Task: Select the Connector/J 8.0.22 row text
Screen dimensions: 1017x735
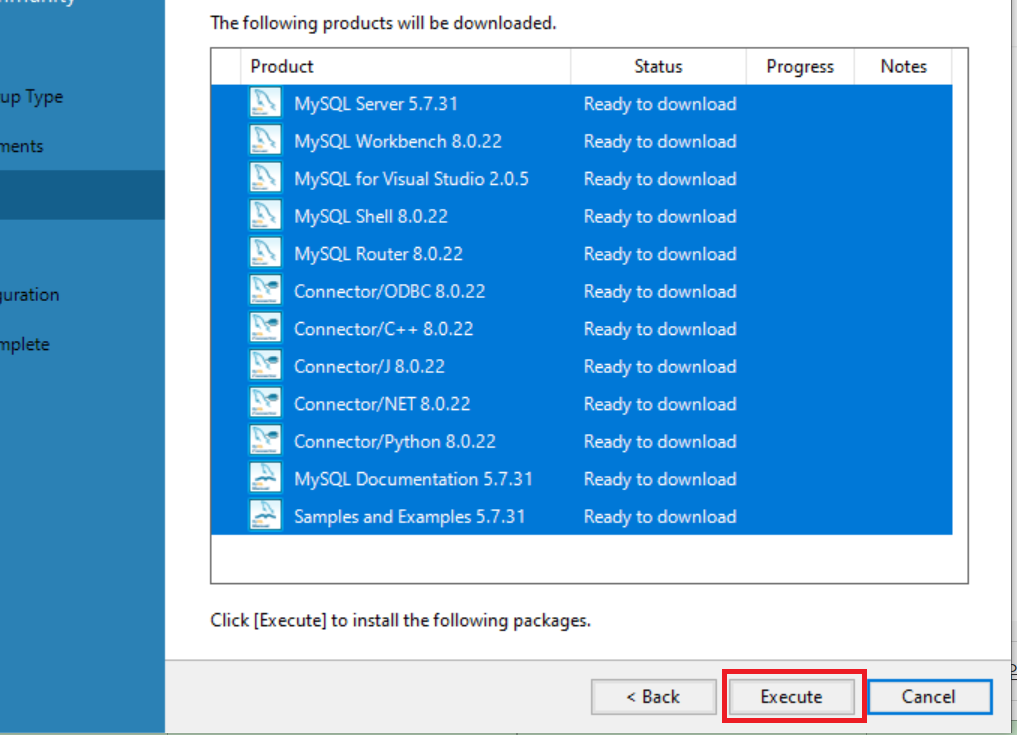Action: (369, 367)
